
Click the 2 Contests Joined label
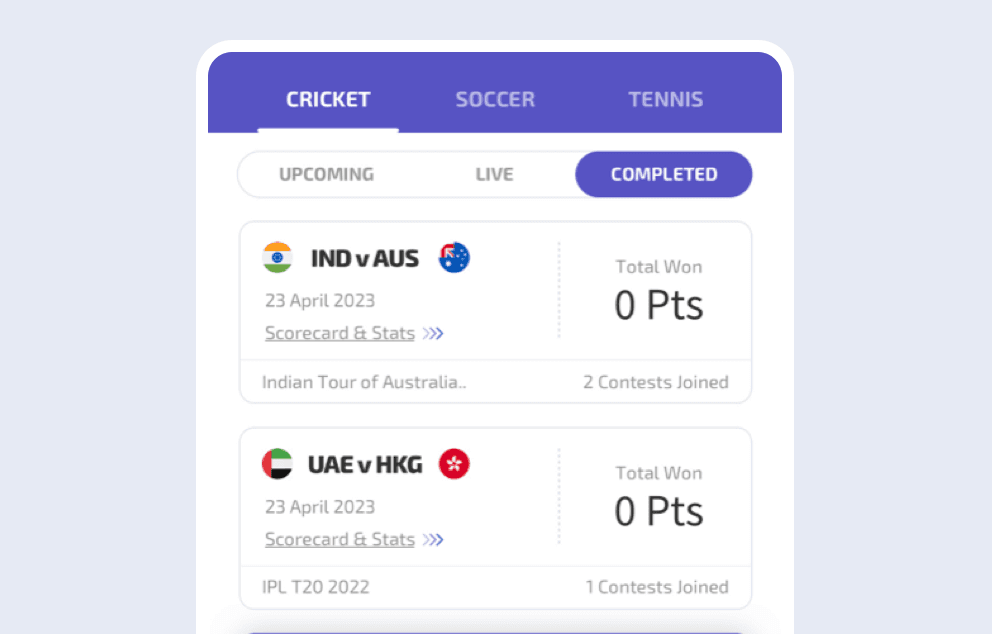coord(656,382)
